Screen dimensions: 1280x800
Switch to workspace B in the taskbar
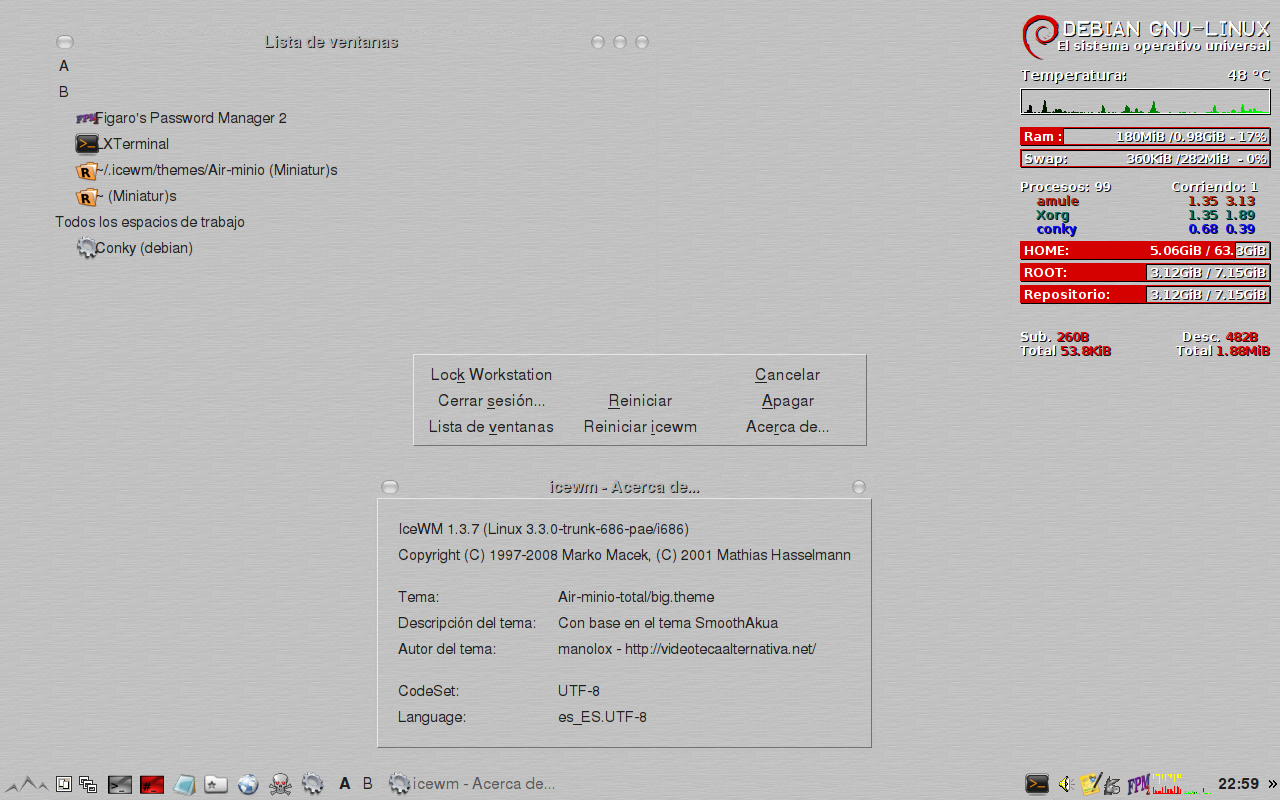point(367,784)
